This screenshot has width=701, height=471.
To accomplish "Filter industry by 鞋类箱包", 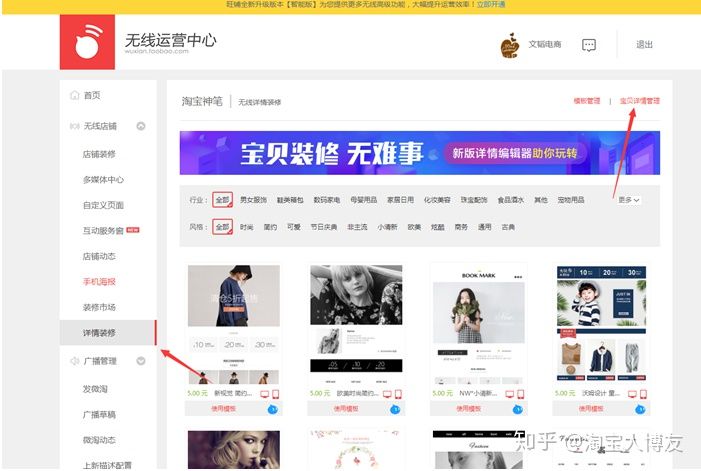I will pyautogui.click(x=290, y=200).
